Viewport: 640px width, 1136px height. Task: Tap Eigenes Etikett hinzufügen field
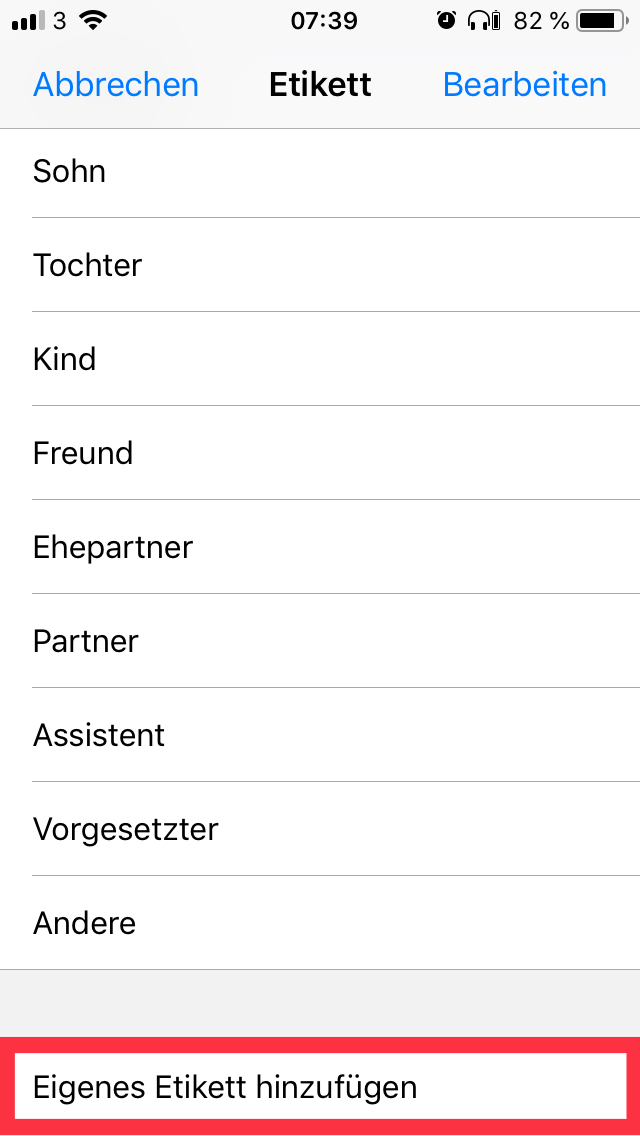pos(320,1087)
